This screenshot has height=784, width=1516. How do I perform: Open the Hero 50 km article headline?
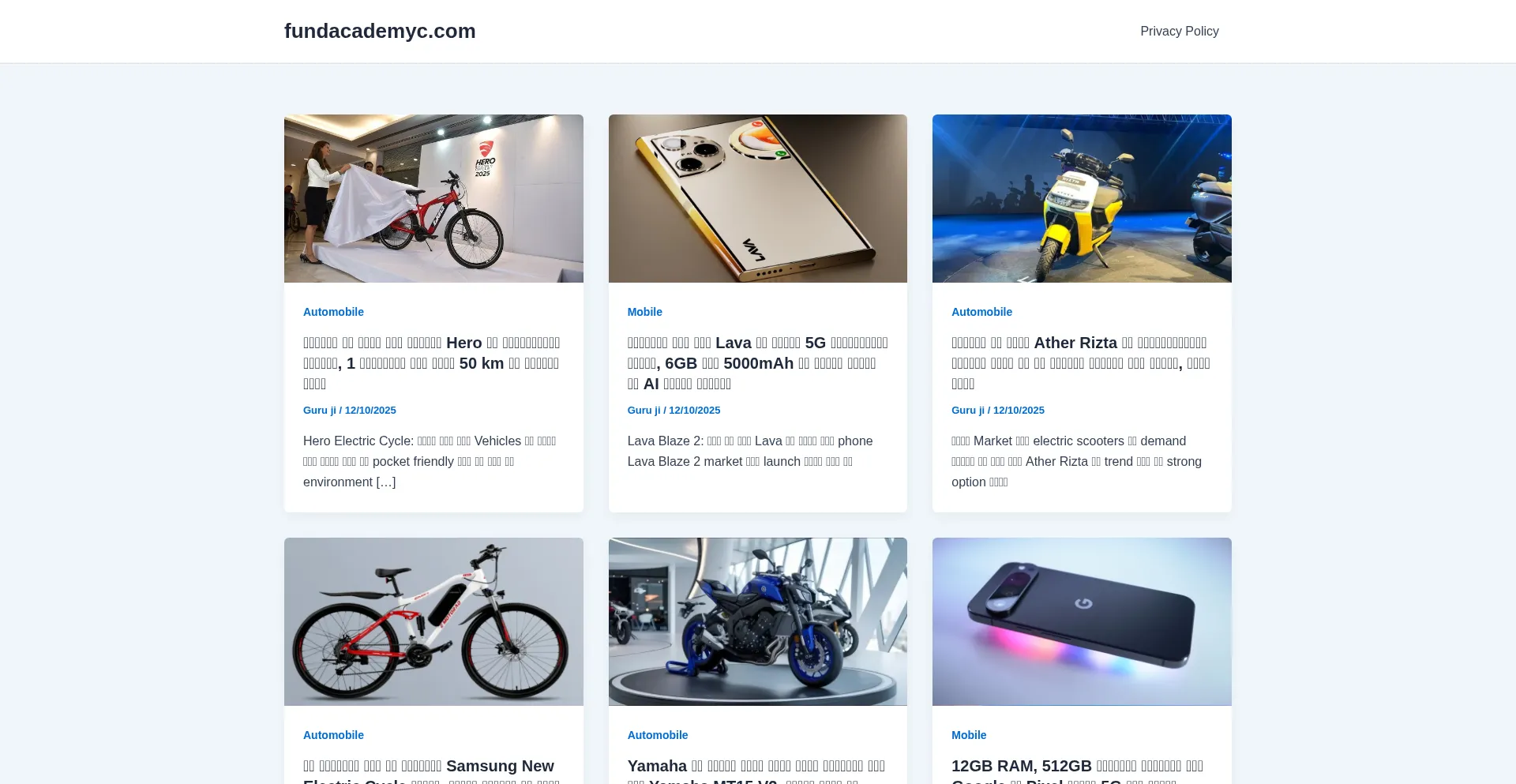click(432, 363)
